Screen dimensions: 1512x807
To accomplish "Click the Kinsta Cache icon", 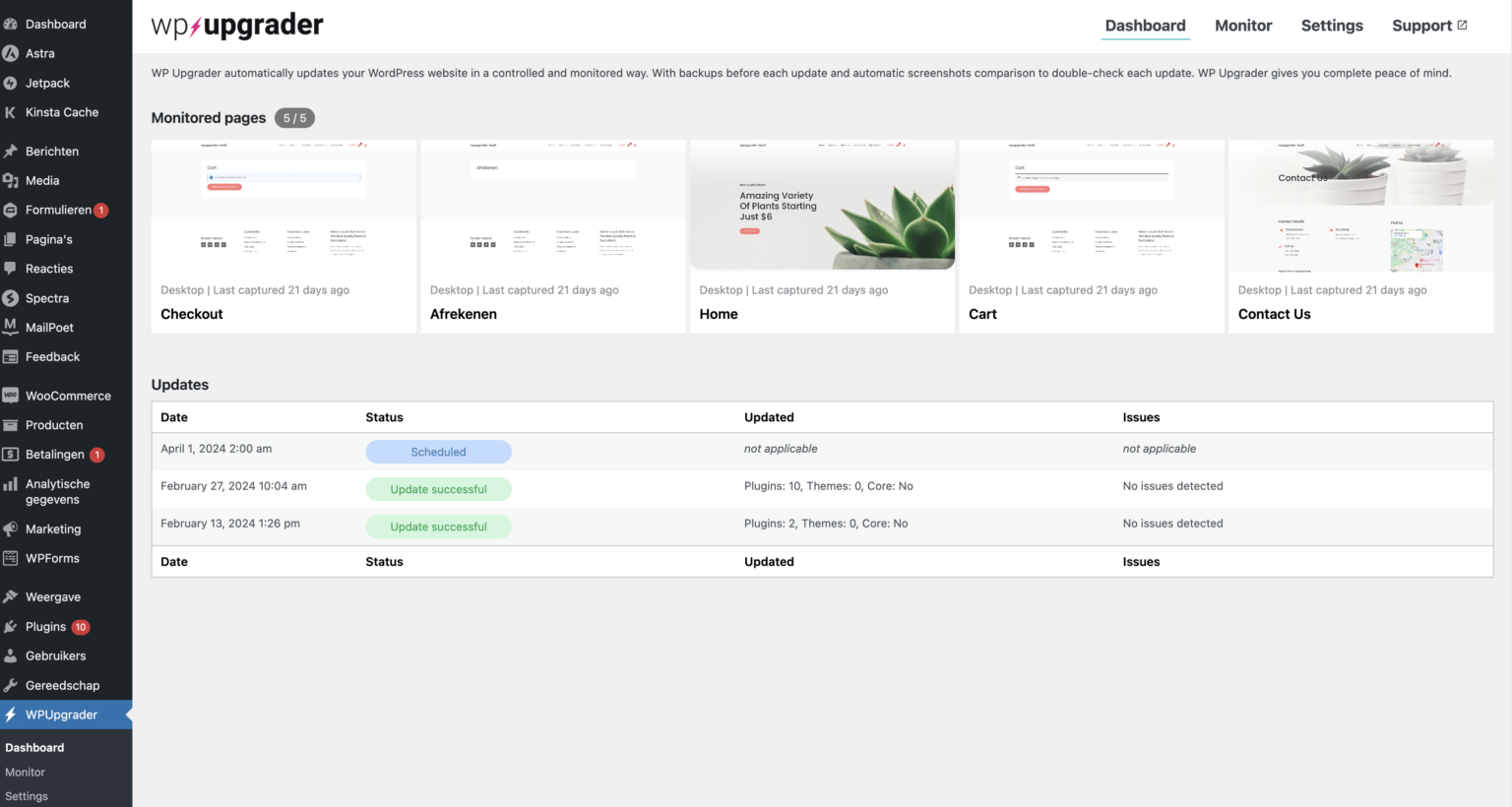I will [11, 113].
